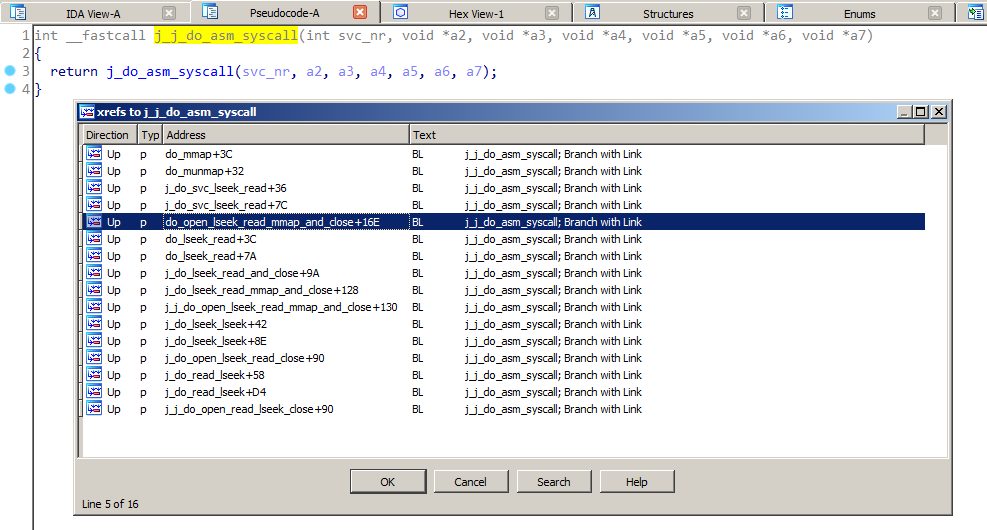This screenshot has width=987, height=530.
Task: Click the a7 argument on line 3
Action: pos(474,72)
